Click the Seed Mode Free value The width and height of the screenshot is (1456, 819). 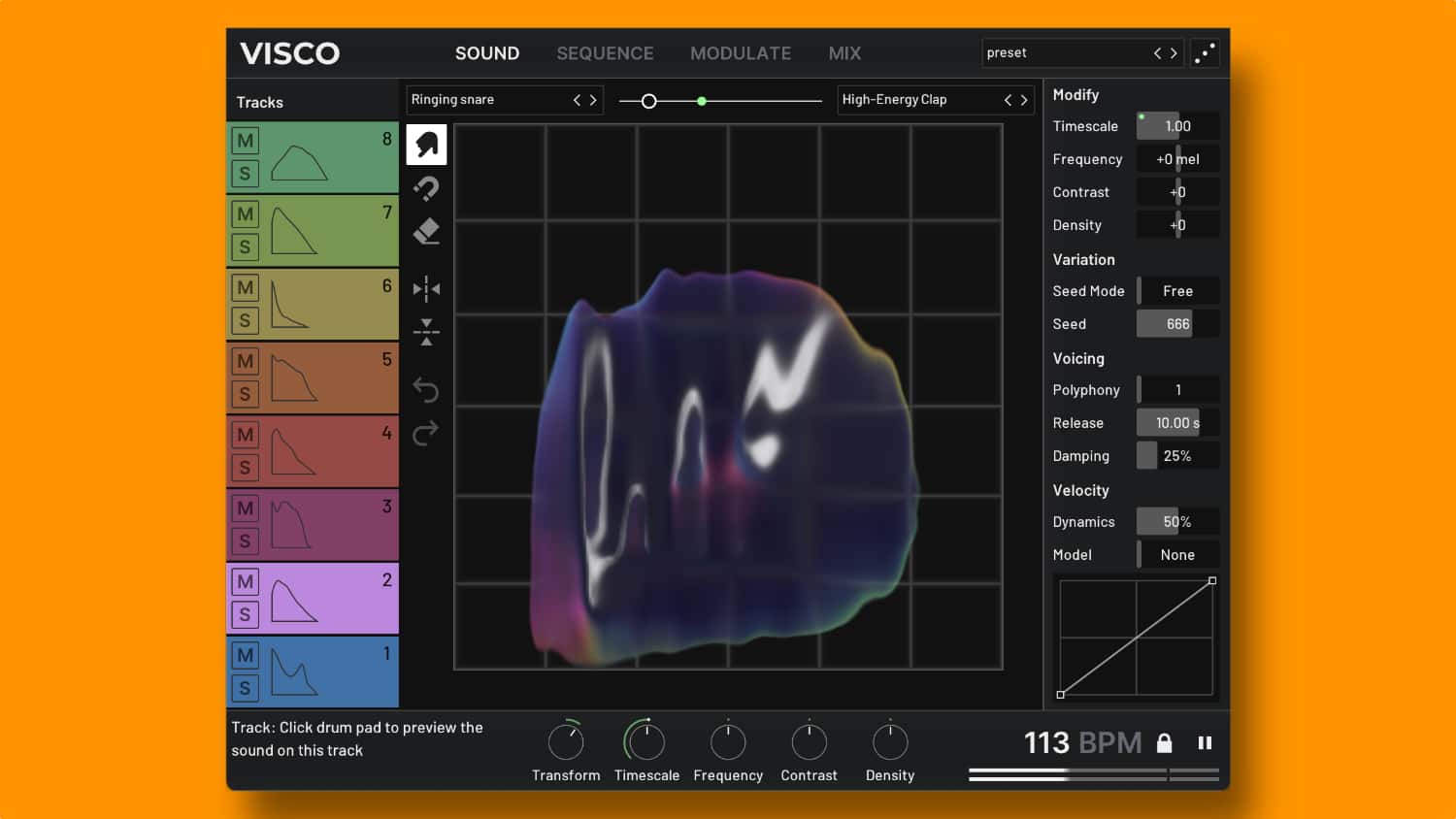pos(1178,291)
